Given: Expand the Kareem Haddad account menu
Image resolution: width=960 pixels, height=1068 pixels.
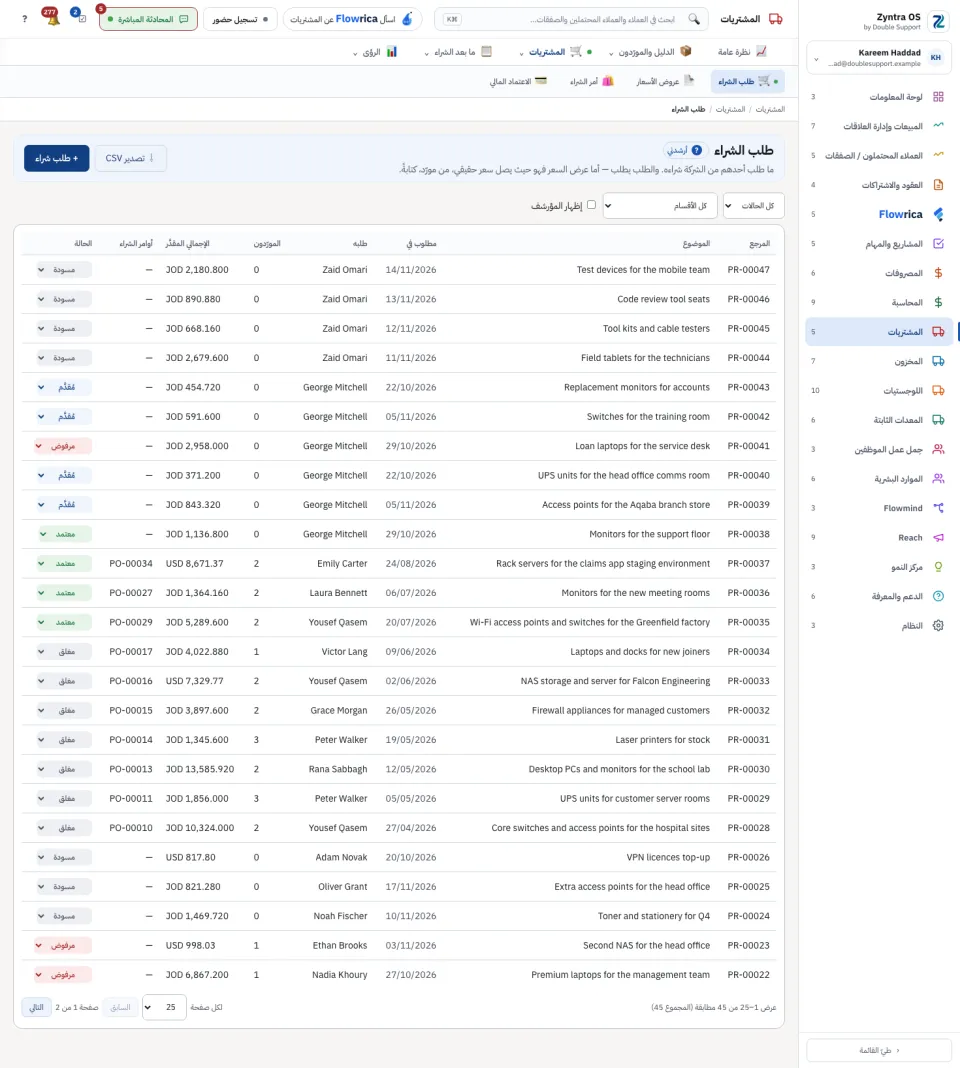Looking at the screenshot, I should click(878, 58).
